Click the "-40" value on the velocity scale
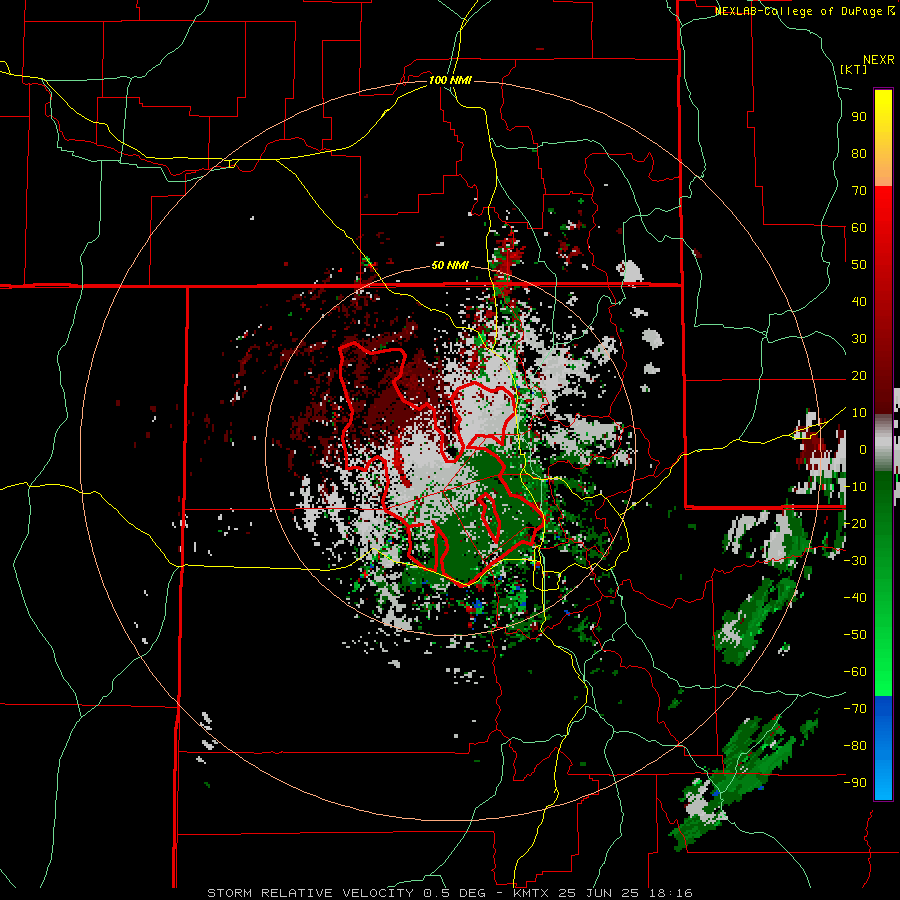Screen dimensions: 900x900 coord(855,598)
